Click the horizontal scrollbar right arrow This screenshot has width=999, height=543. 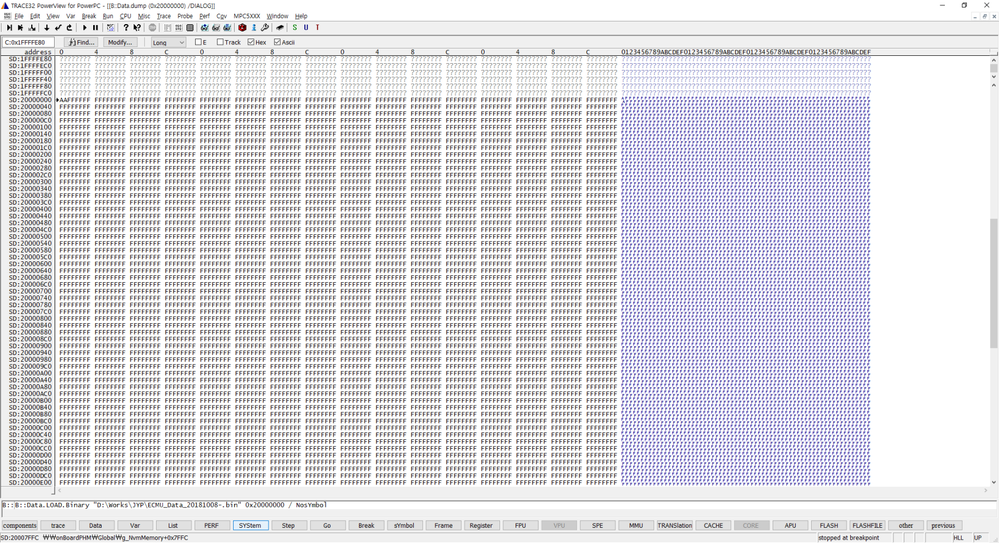(984, 491)
